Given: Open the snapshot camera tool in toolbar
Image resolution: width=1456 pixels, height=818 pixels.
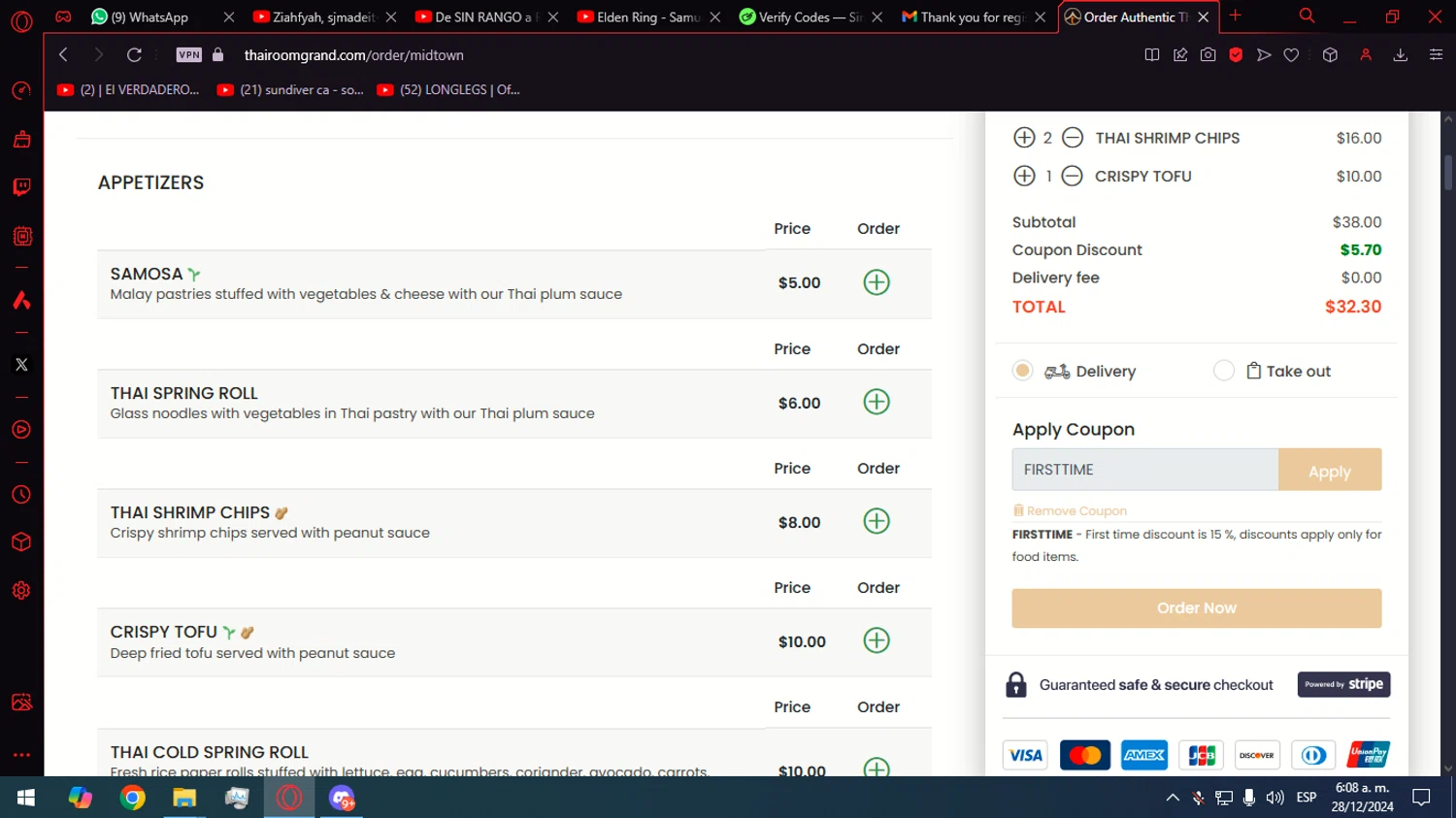Looking at the screenshot, I should (1208, 55).
